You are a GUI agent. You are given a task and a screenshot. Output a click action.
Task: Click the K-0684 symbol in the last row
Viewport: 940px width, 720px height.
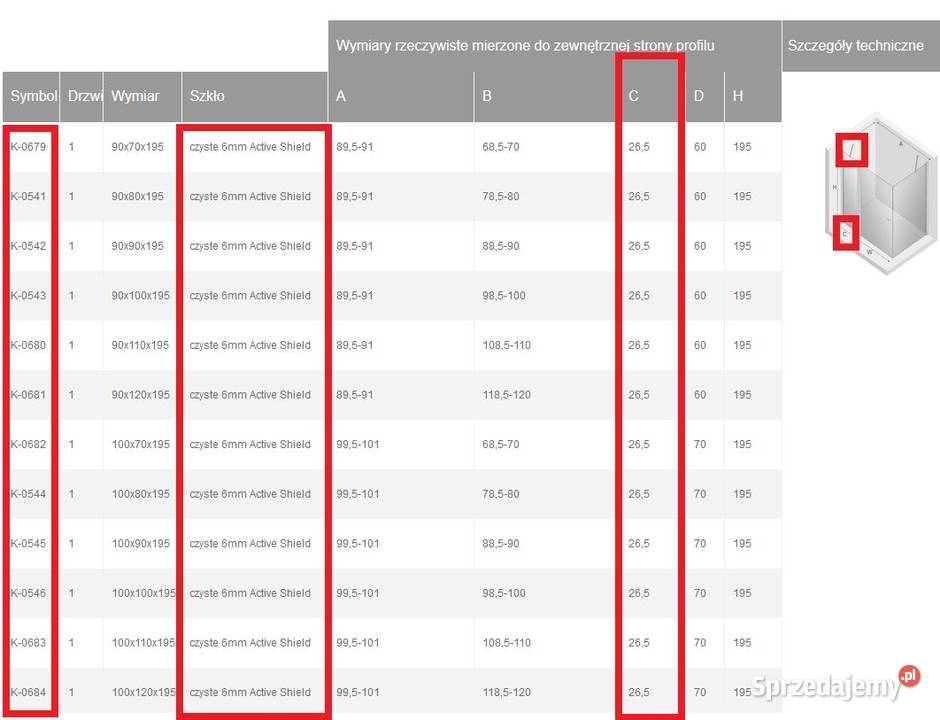pyautogui.click(x=29, y=692)
